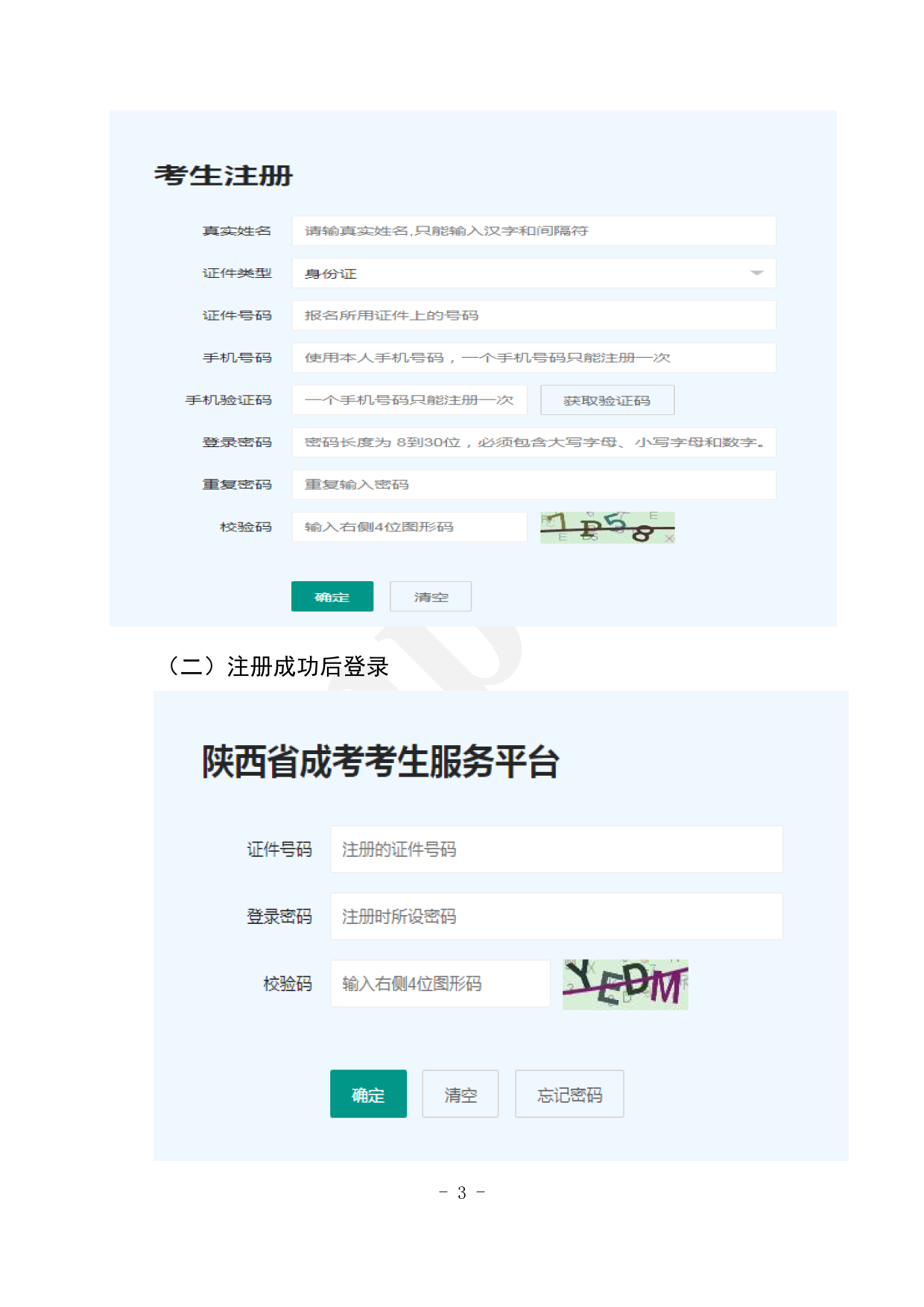924x1307 pixels.
Task: Click the registration 登录密码 field
Action: click(x=533, y=443)
